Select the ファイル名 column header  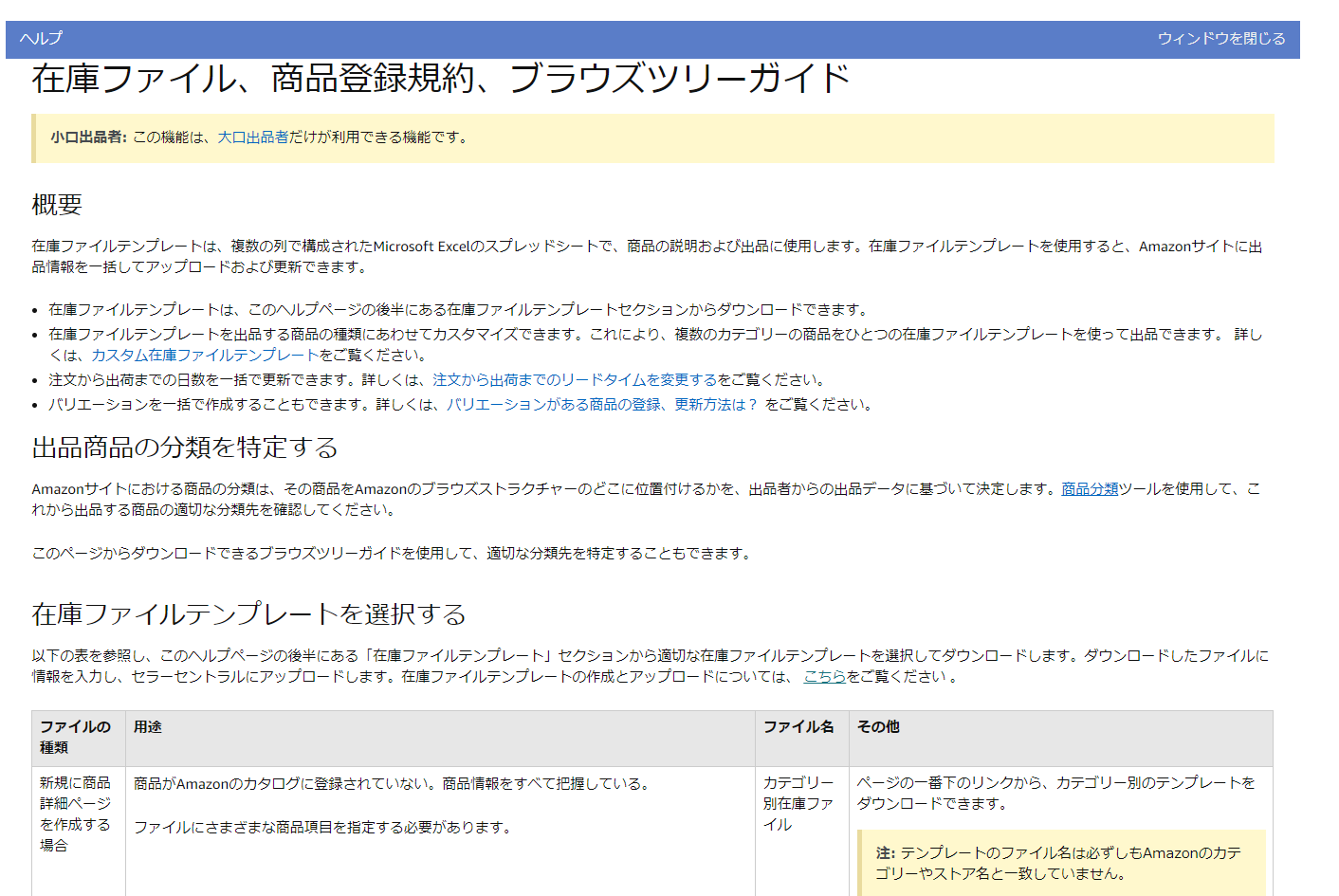tap(798, 727)
